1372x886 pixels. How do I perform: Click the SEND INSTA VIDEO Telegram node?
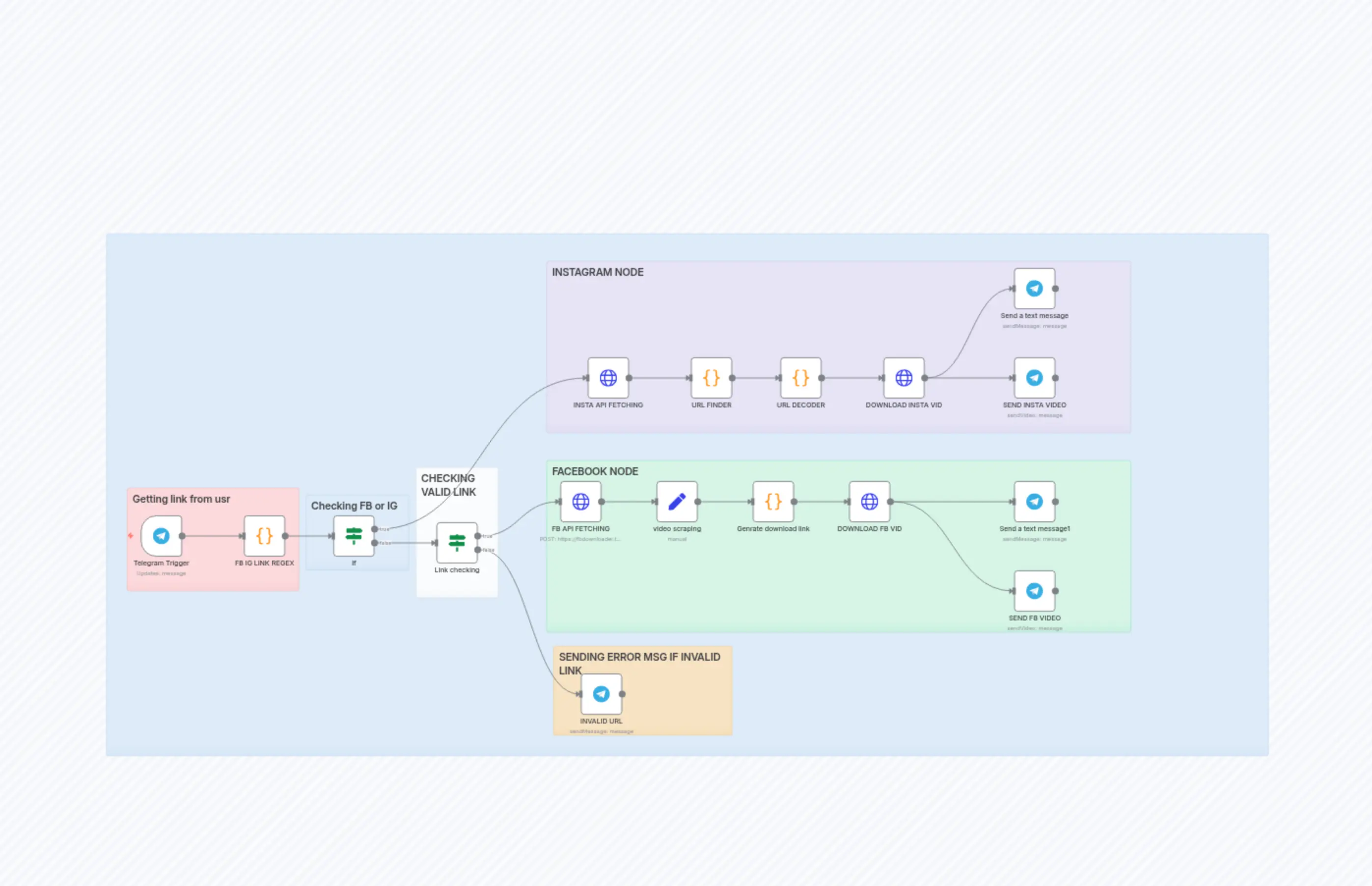tap(1034, 378)
